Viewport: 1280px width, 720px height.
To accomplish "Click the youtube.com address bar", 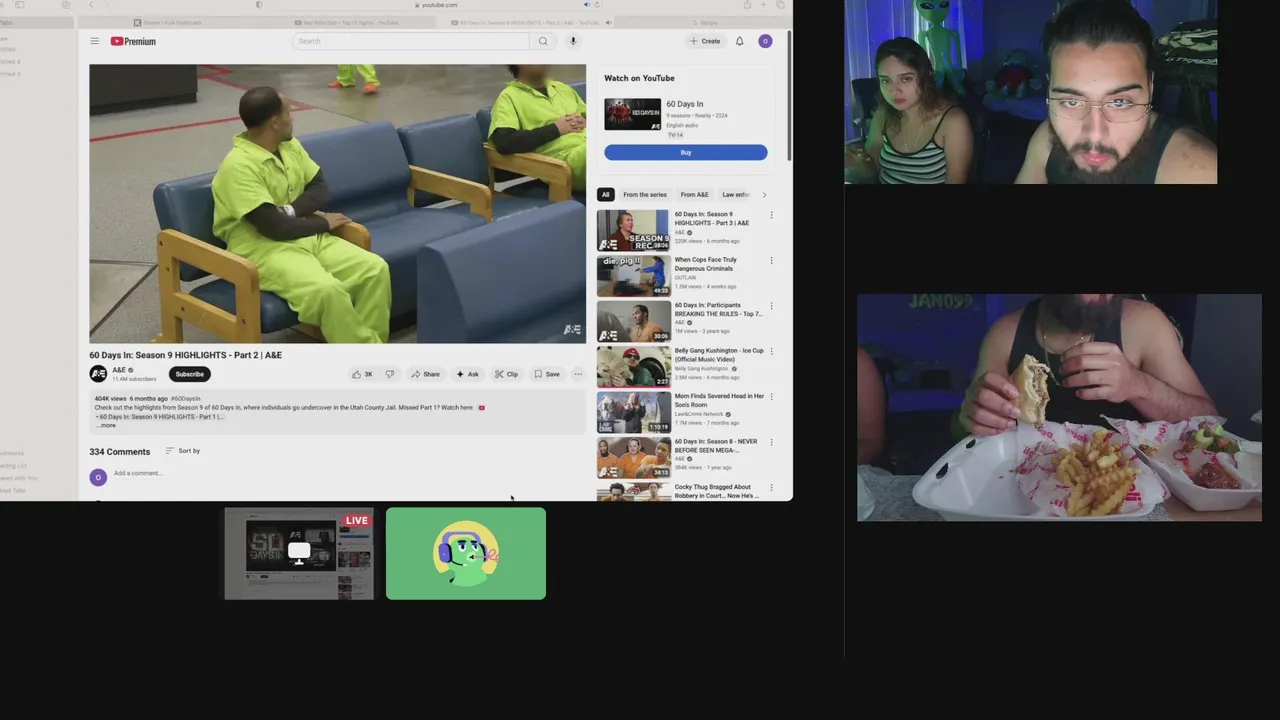I will 436,5.
